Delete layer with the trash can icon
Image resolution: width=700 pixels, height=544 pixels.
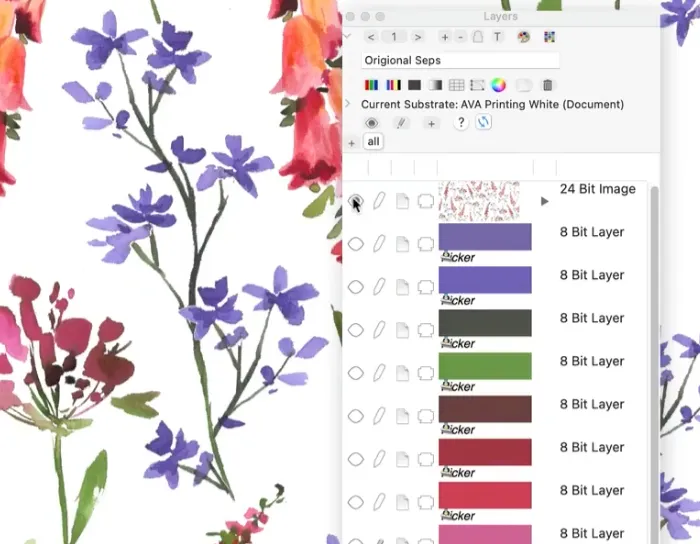[x=548, y=85]
